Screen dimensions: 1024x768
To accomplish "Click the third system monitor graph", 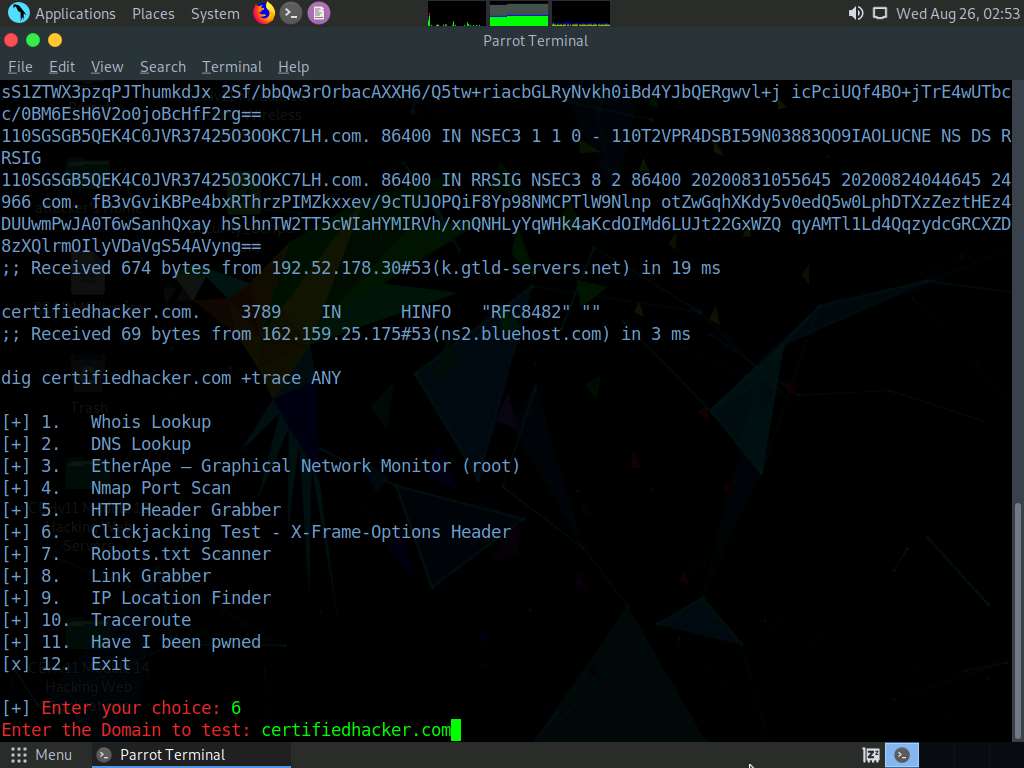I will pos(581,14).
